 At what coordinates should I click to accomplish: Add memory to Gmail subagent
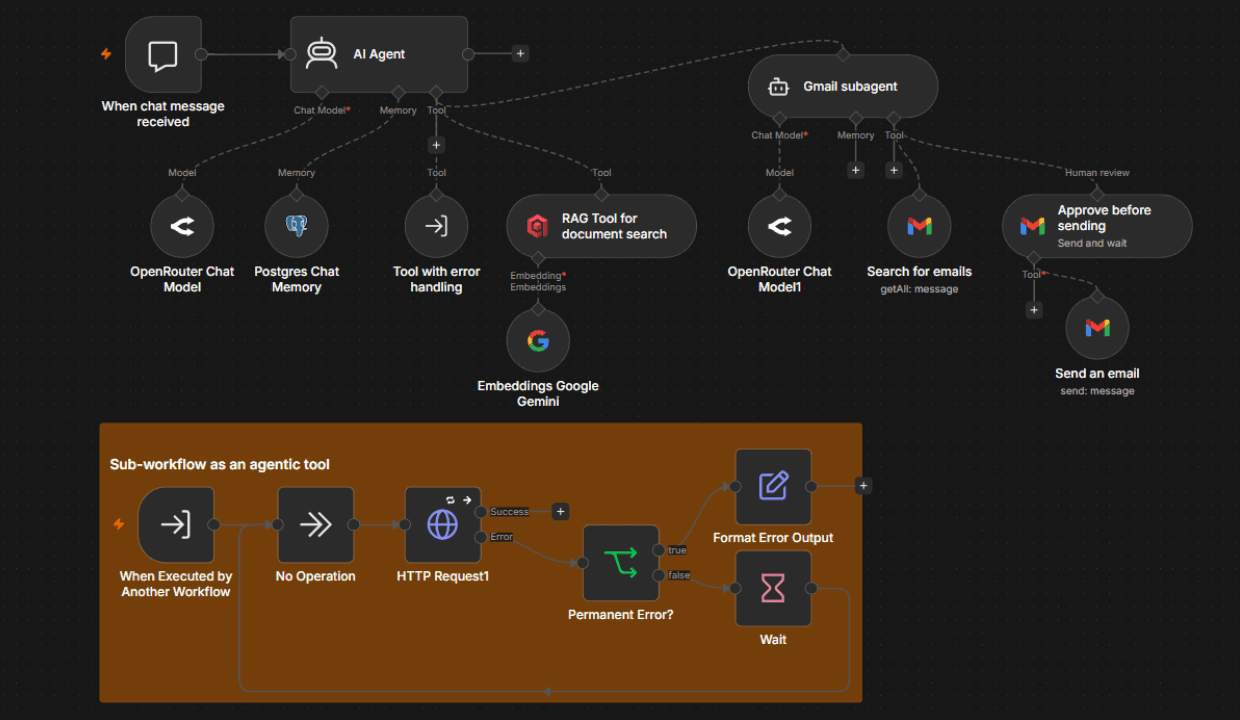[855, 170]
